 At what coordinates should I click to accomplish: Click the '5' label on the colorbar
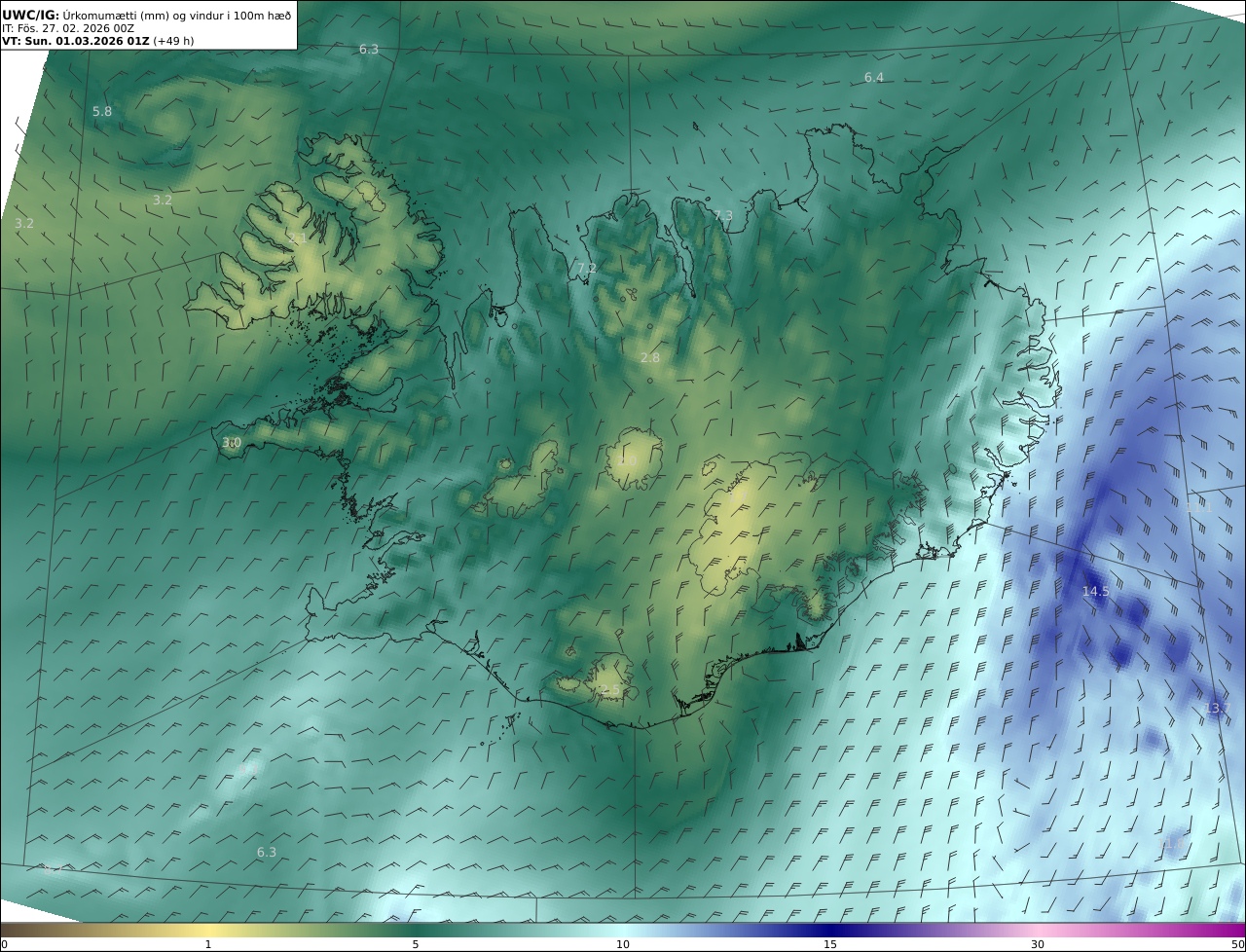(x=416, y=944)
